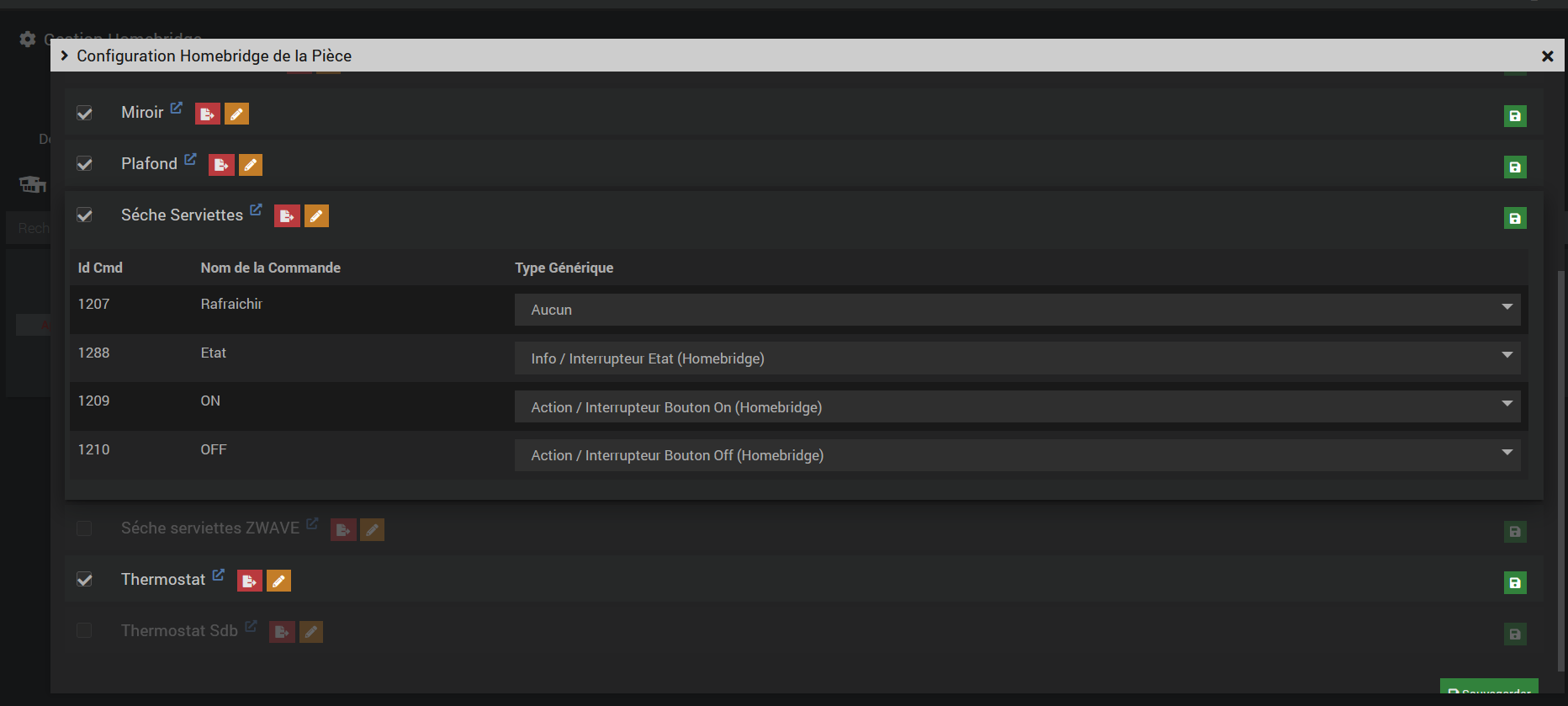This screenshot has height=706, width=1568.
Task: Save Séche Serviettes with green disk icon
Action: [1514, 219]
